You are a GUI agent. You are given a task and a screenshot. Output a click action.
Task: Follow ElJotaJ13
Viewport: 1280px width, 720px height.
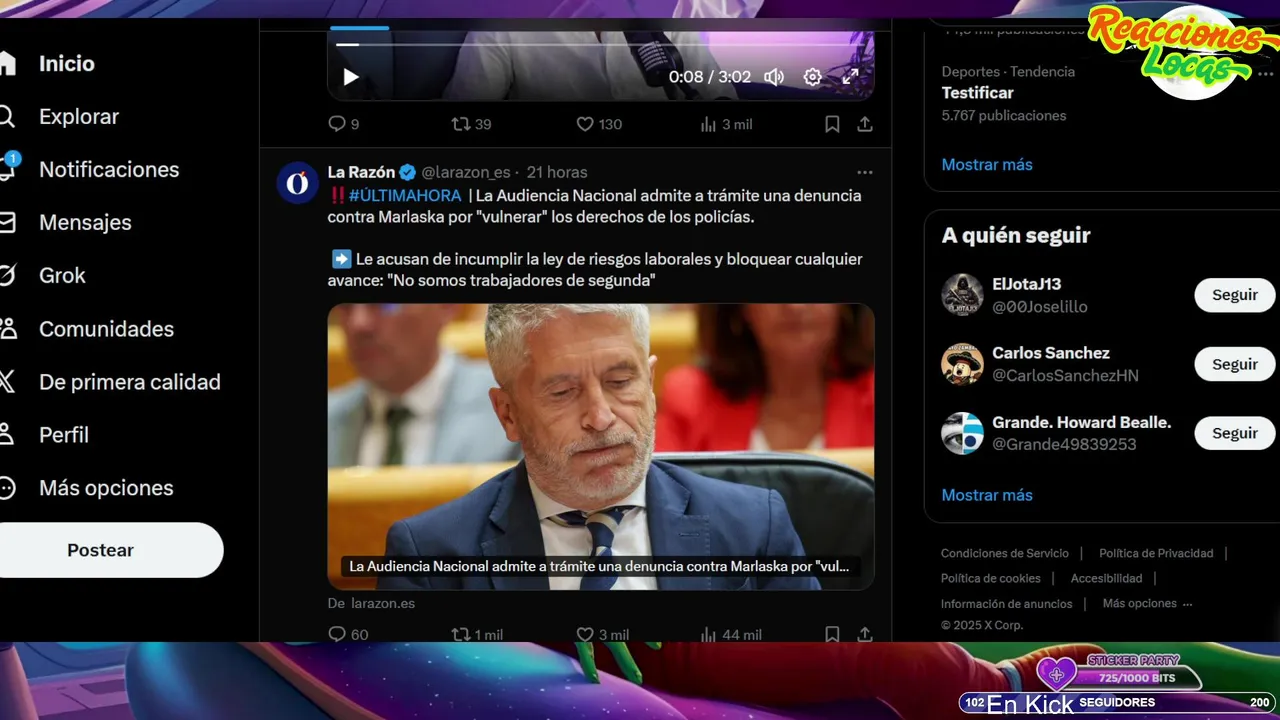click(x=1235, y=295)
